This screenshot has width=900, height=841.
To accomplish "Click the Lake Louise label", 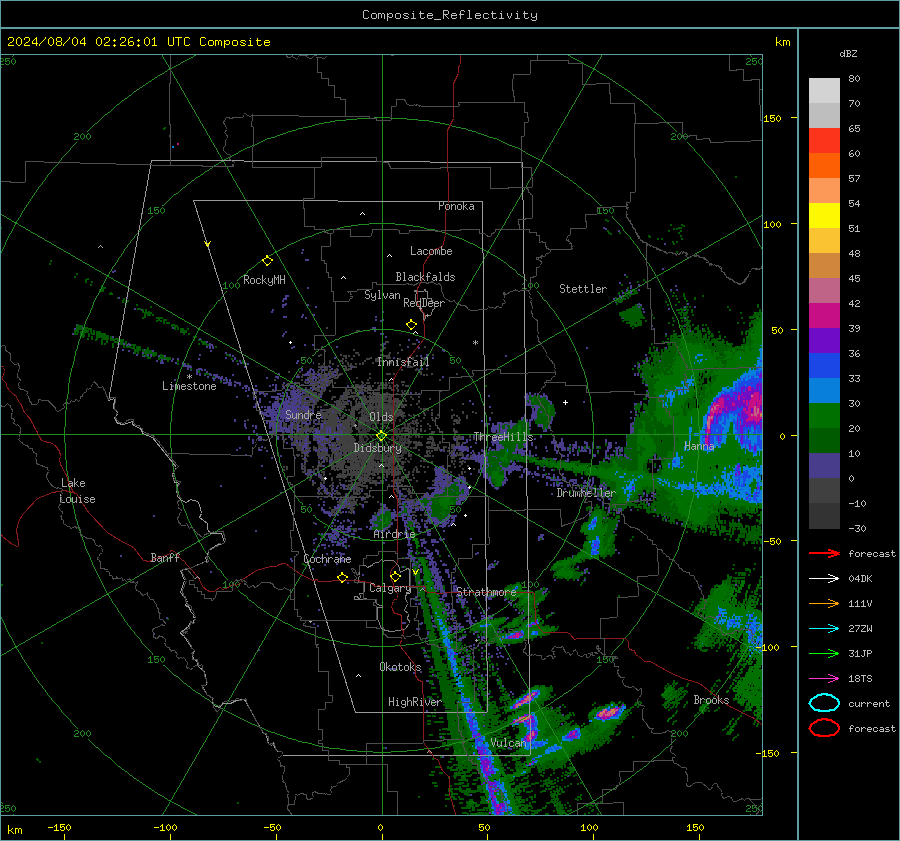I will (x=78, y=491).
